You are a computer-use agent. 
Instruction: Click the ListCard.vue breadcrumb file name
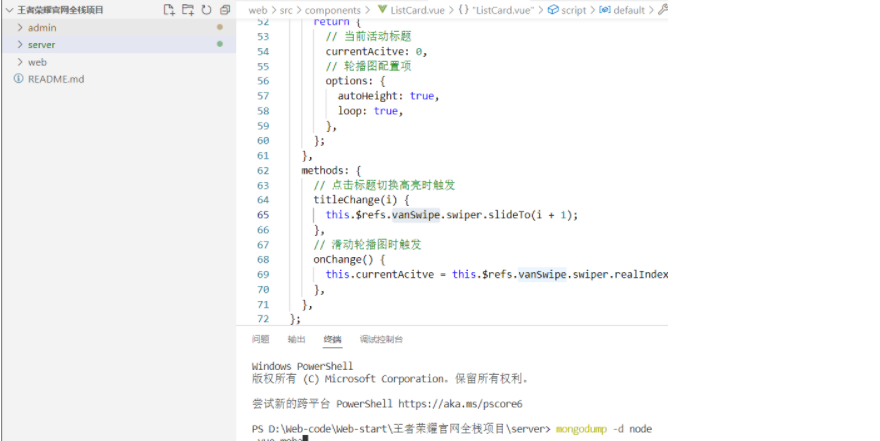418,10
